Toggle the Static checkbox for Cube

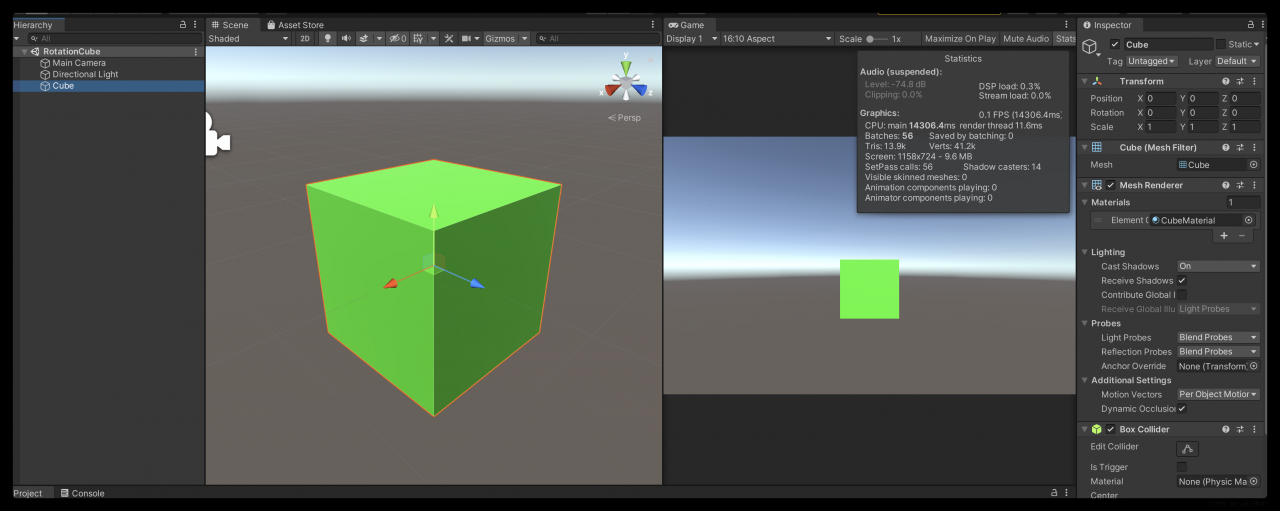(x=1220, y=44)
